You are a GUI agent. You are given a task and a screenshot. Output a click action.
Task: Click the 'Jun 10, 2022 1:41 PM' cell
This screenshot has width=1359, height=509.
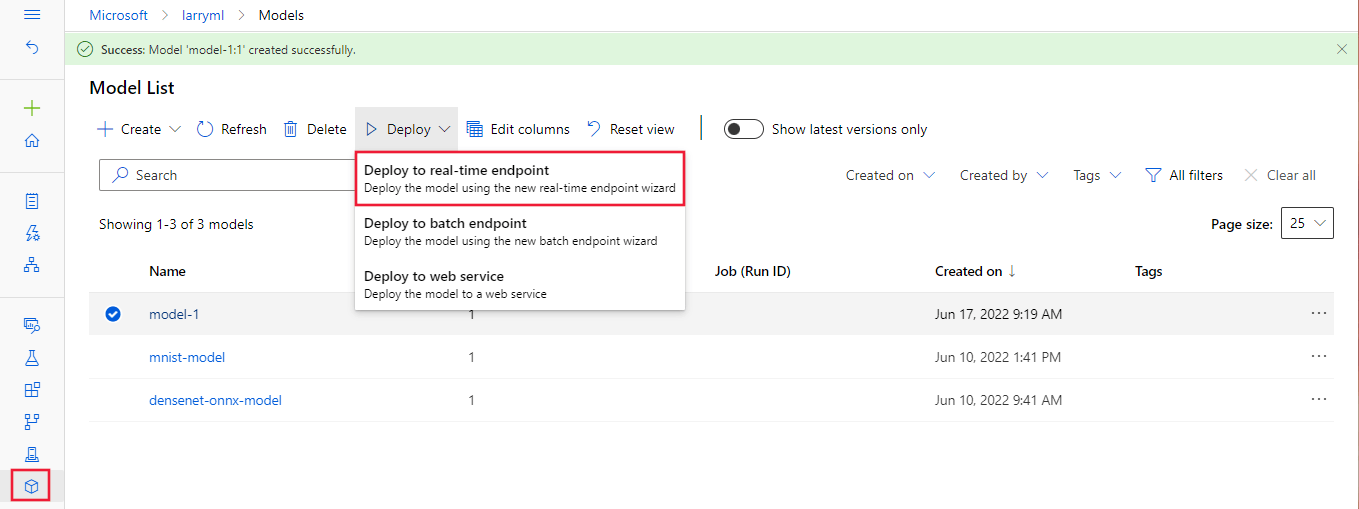(x=997, y=357)
